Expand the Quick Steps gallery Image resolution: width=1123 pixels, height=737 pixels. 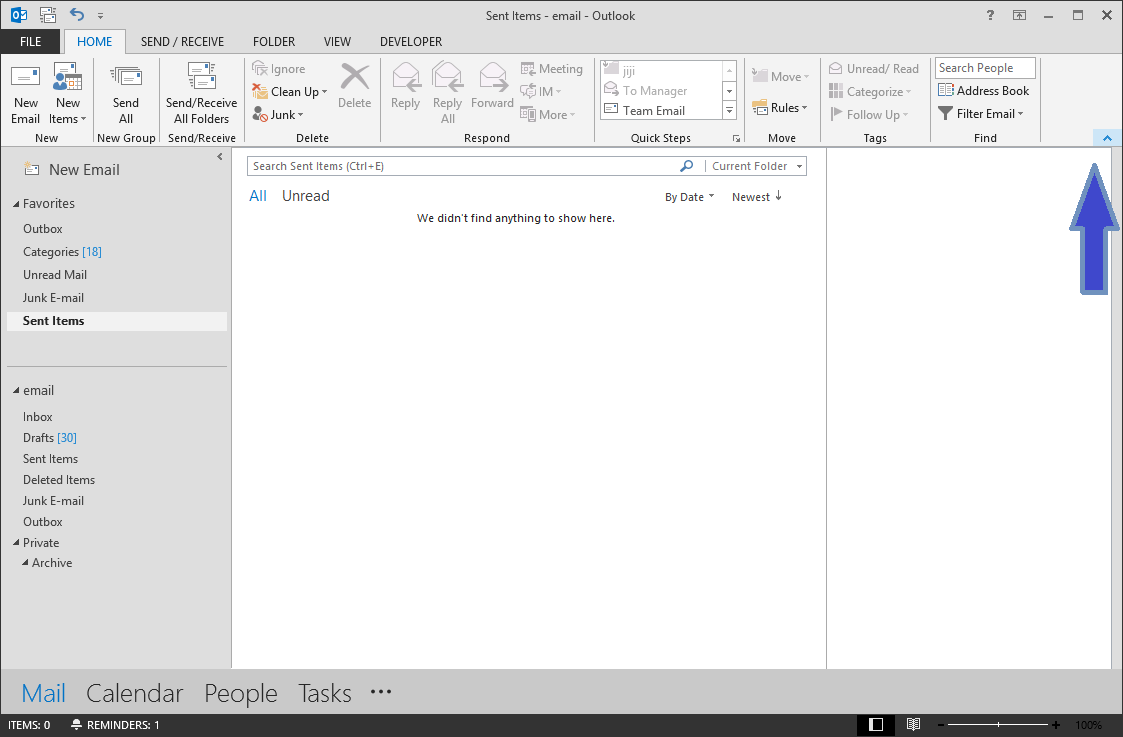coord(729,110)
